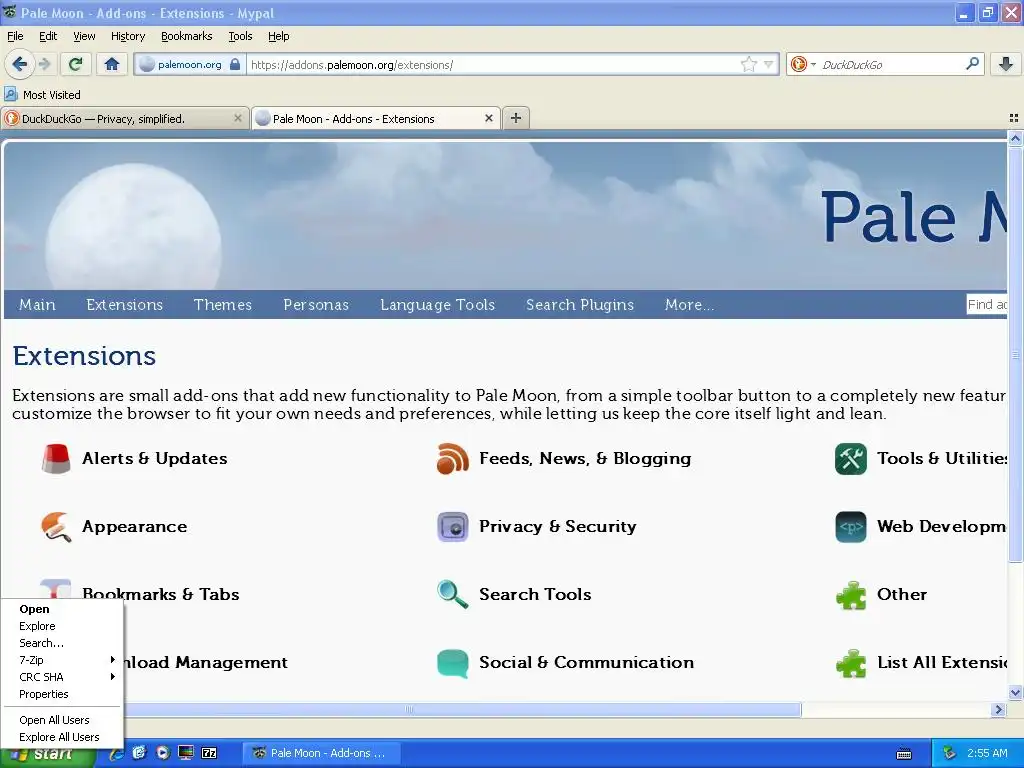Switch to DuckDuckGo — Privacy, simplified tab
This screenshot has width=1024, height=768.
coord(124,118)
